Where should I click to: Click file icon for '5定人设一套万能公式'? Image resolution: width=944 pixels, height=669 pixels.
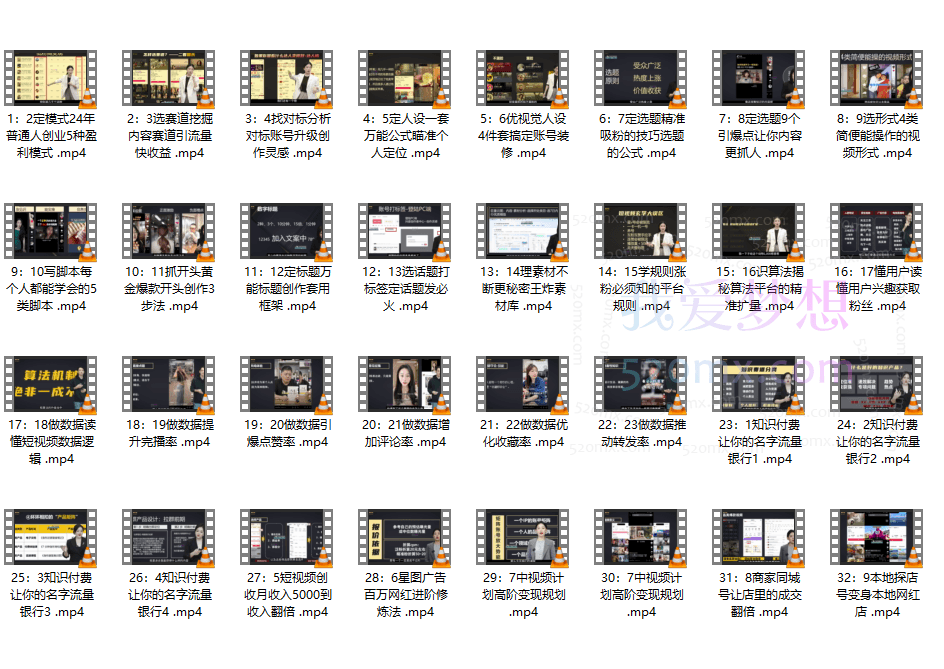pos(405,79)
